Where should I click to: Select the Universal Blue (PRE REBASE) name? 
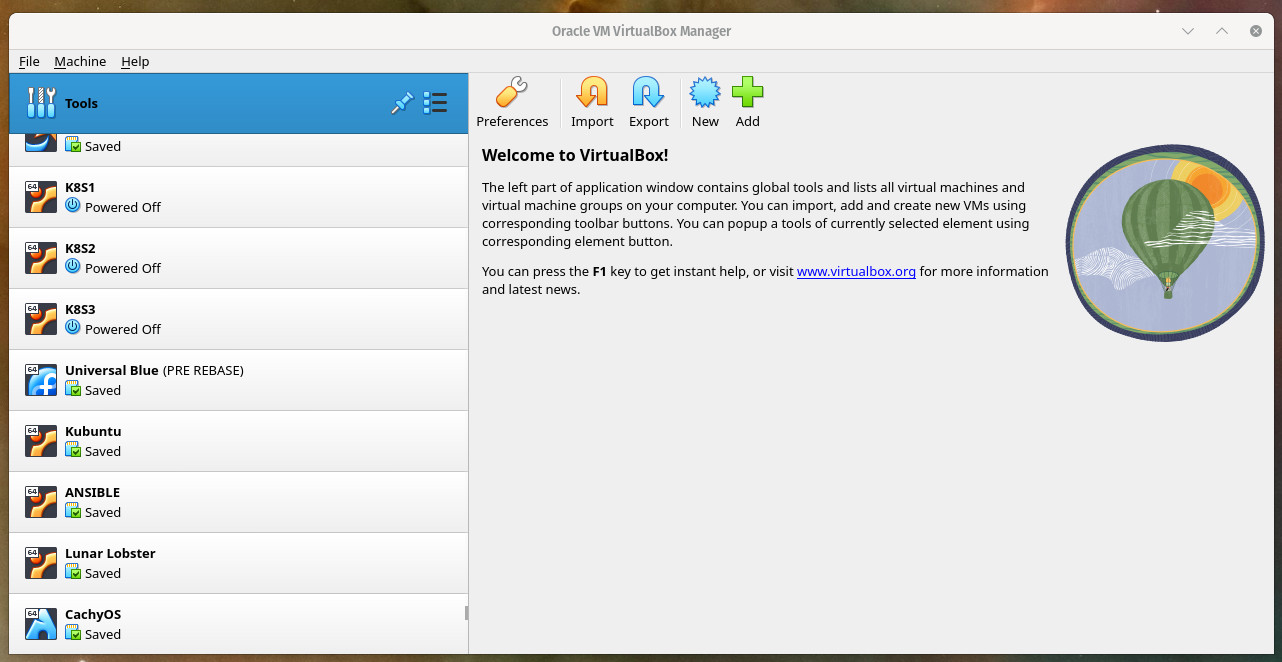tap(154, 370)
